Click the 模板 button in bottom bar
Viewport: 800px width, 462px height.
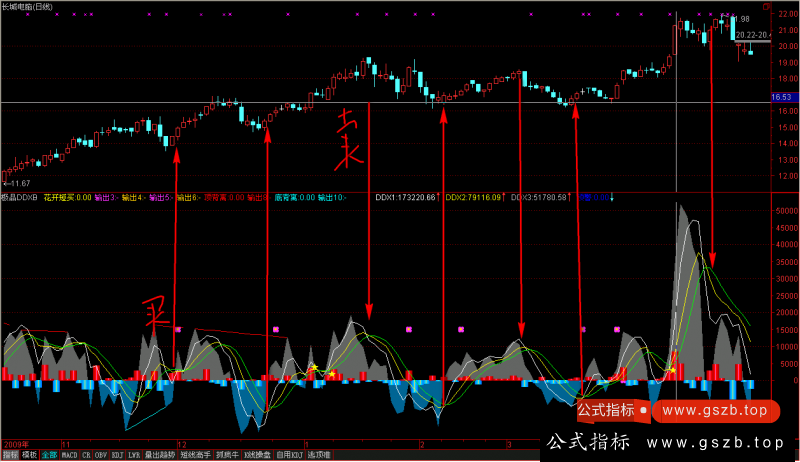point(29,455)
